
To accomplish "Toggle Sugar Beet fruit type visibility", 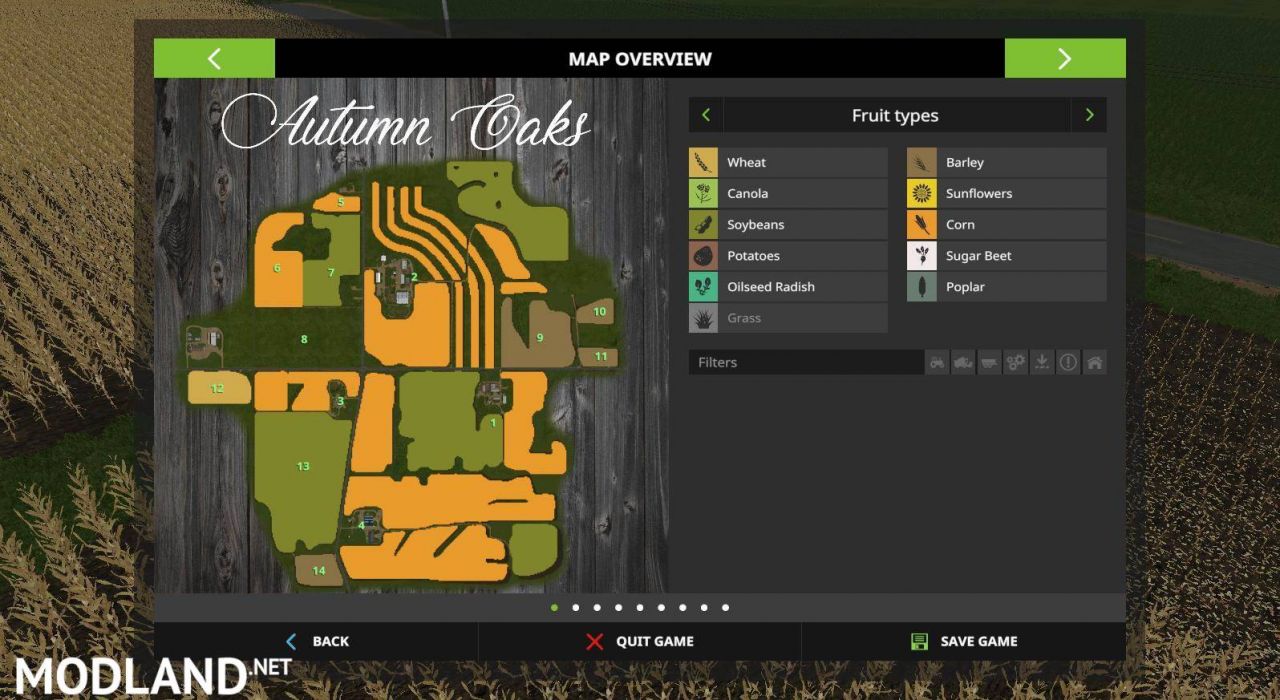I will pyautogui.click(x=1007, y=256).
